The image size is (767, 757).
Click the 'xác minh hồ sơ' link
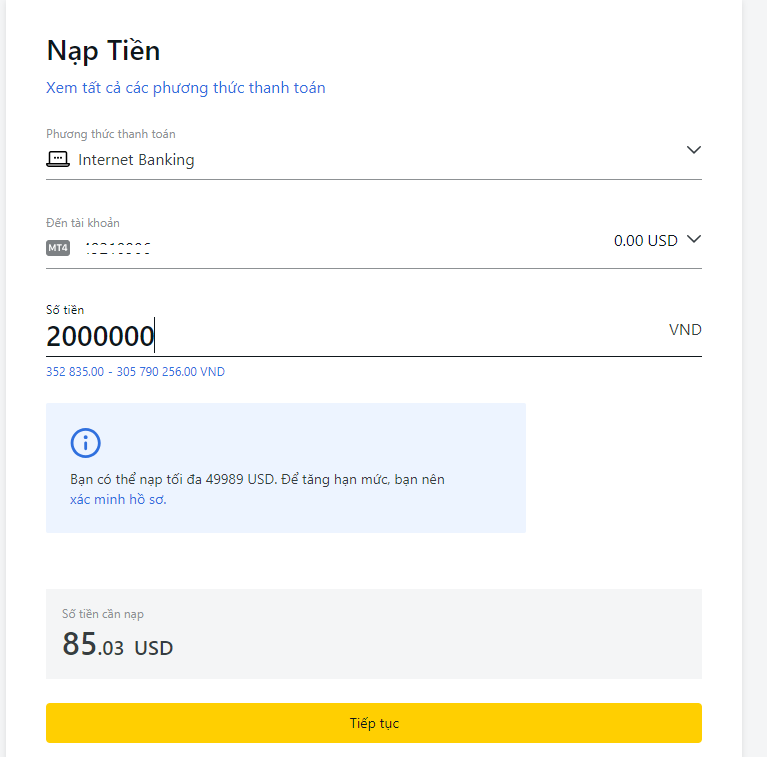point(118,499)
